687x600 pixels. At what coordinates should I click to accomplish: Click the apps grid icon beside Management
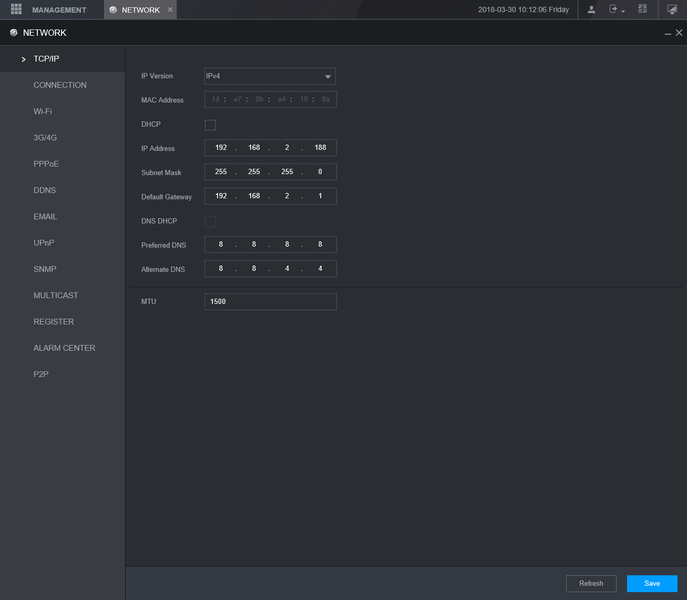[x=16, y=9]
